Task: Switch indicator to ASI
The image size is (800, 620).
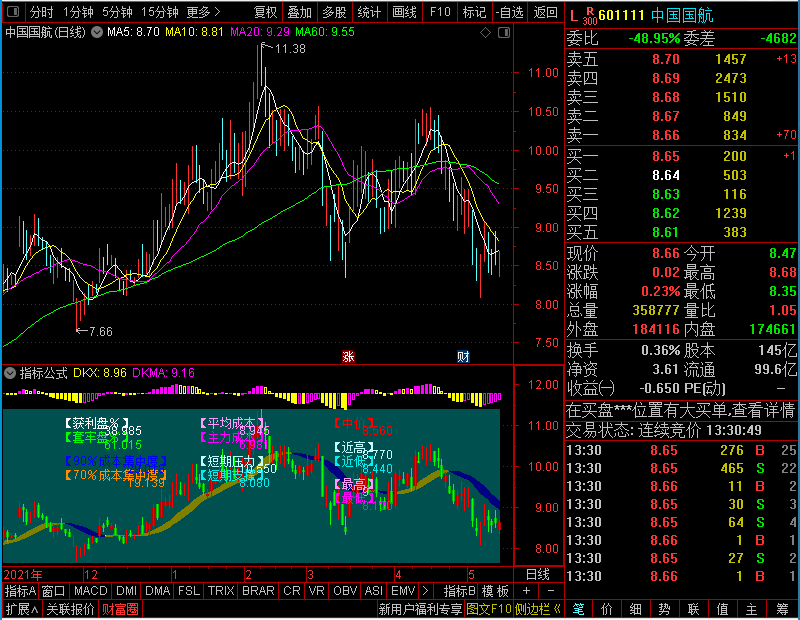Action: point(373,591)
